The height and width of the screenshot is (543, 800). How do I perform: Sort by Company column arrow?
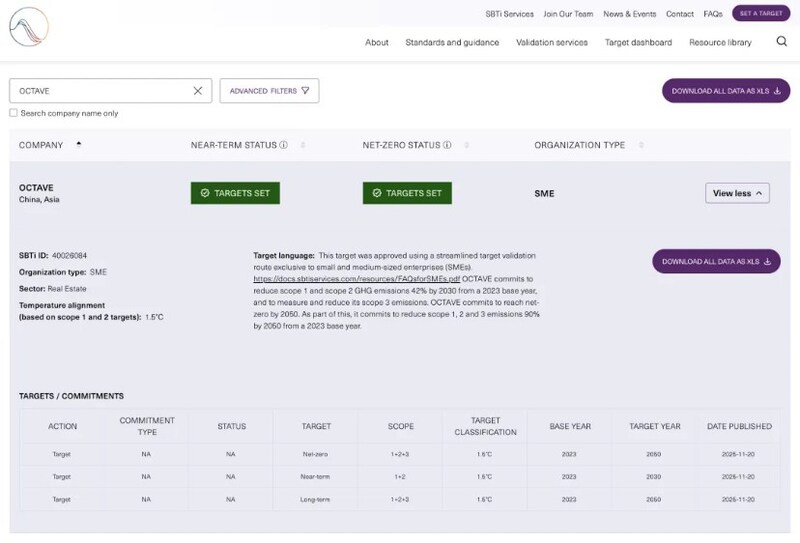click(x=79, y=144)
